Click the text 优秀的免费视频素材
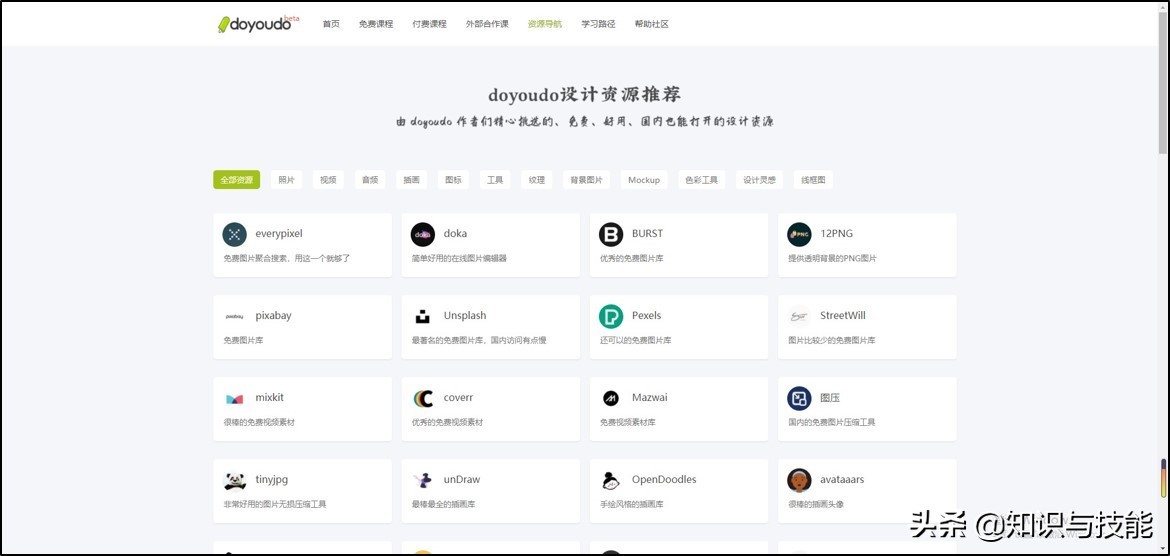Screen dimensions: 1170x556 [448, 422]
